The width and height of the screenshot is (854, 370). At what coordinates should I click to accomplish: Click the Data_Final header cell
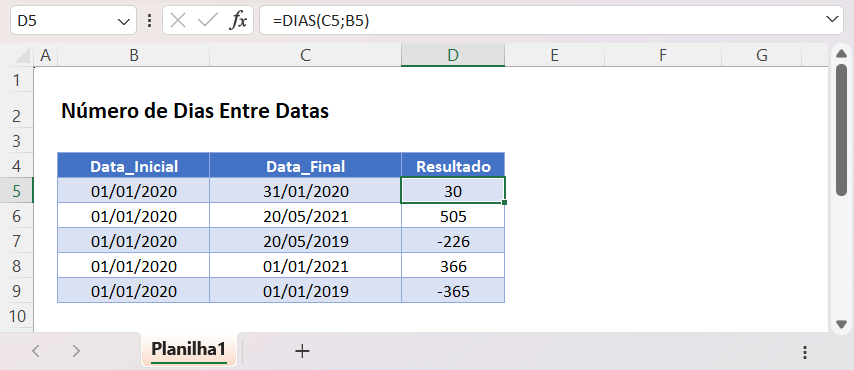coord(306,166)
